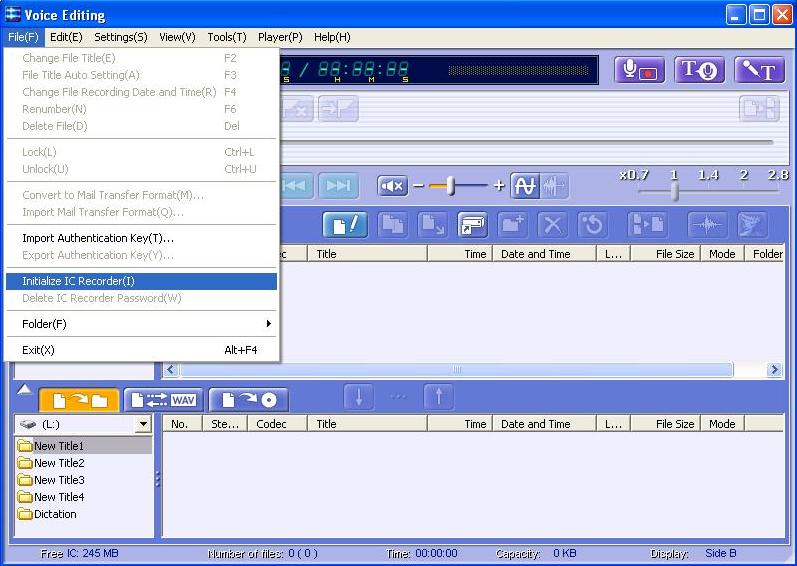Screen dimensions: 797x566
Task: Choose Import Authentication Key(T)...
Action: coord(141,238)
